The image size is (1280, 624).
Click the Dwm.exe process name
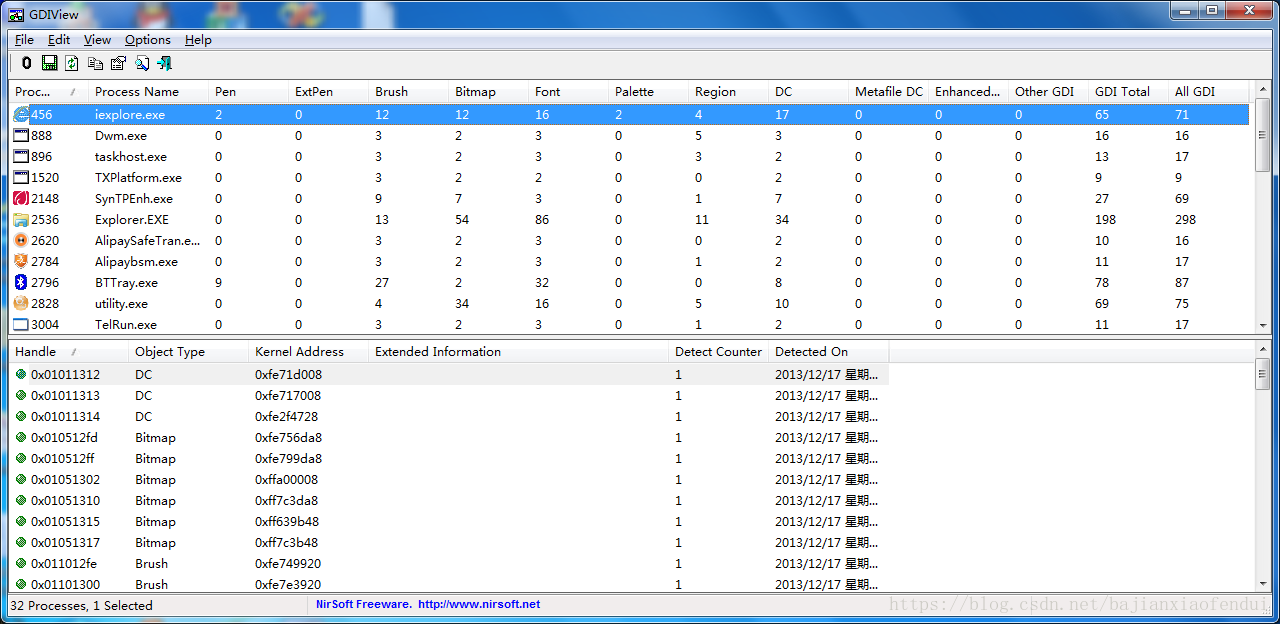tap(121, 136)
